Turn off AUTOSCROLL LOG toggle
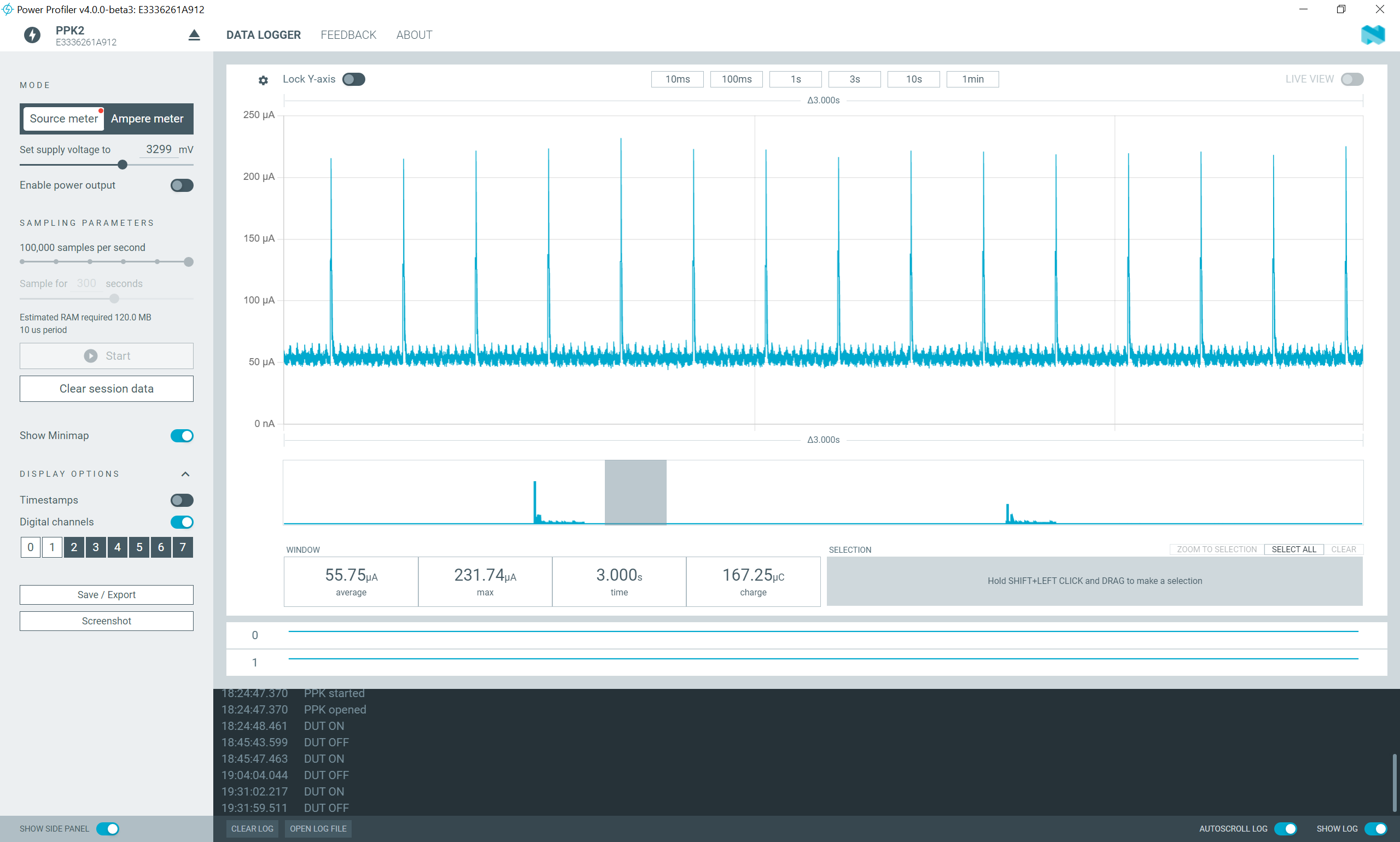 (x=1285, y=829)
